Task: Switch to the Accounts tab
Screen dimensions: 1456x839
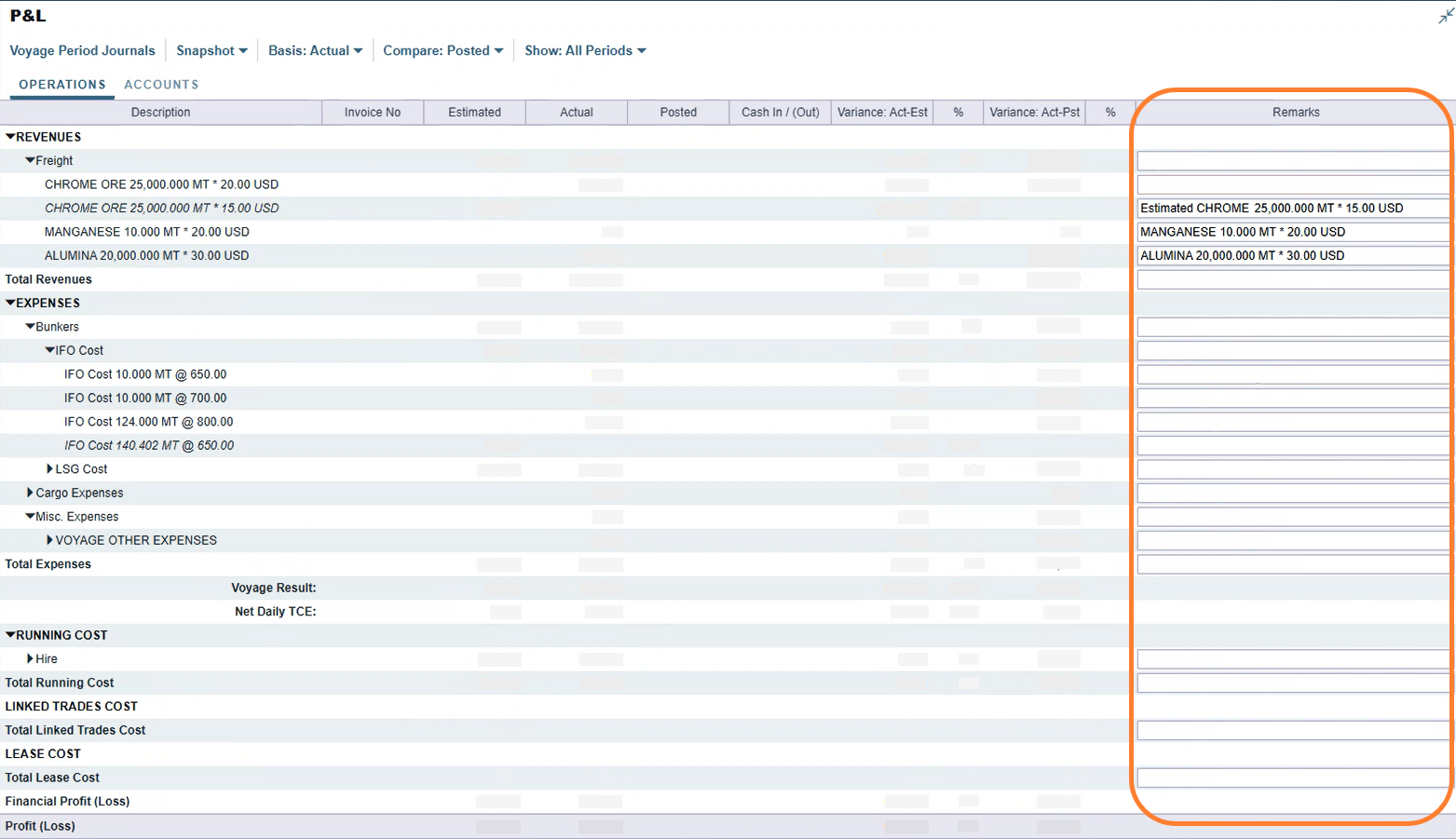Action: pyautogui.click(x=161, y=85)
